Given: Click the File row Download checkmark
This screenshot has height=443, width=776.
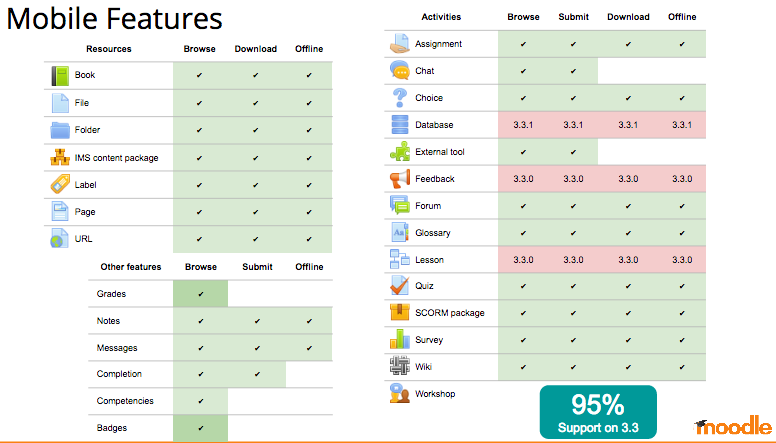Looking at the screenshot, I should [255, 103].
